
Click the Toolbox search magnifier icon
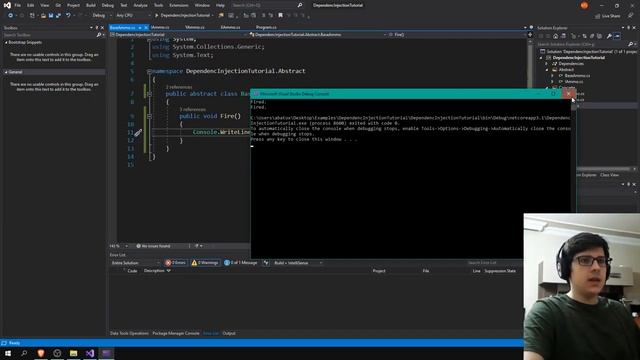click(x=99, y=35)
